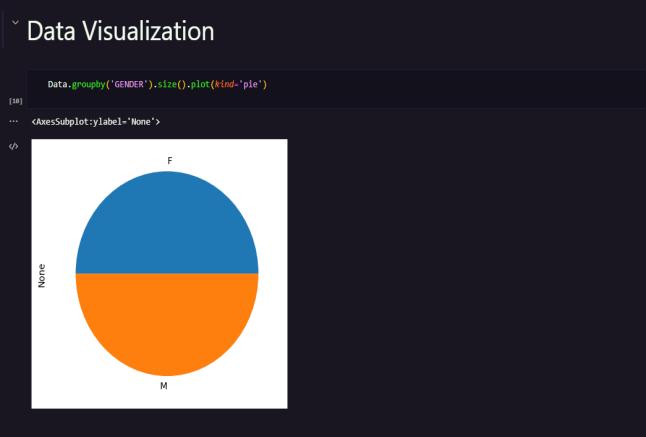The height and width of the screenshot is (437, 646).
Task: Click the execution count label 10
Action: (16, 101)
